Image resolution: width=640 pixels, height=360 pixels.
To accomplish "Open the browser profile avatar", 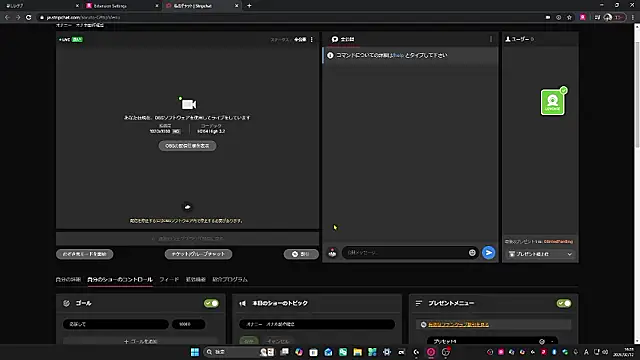I will coord(608,17).
